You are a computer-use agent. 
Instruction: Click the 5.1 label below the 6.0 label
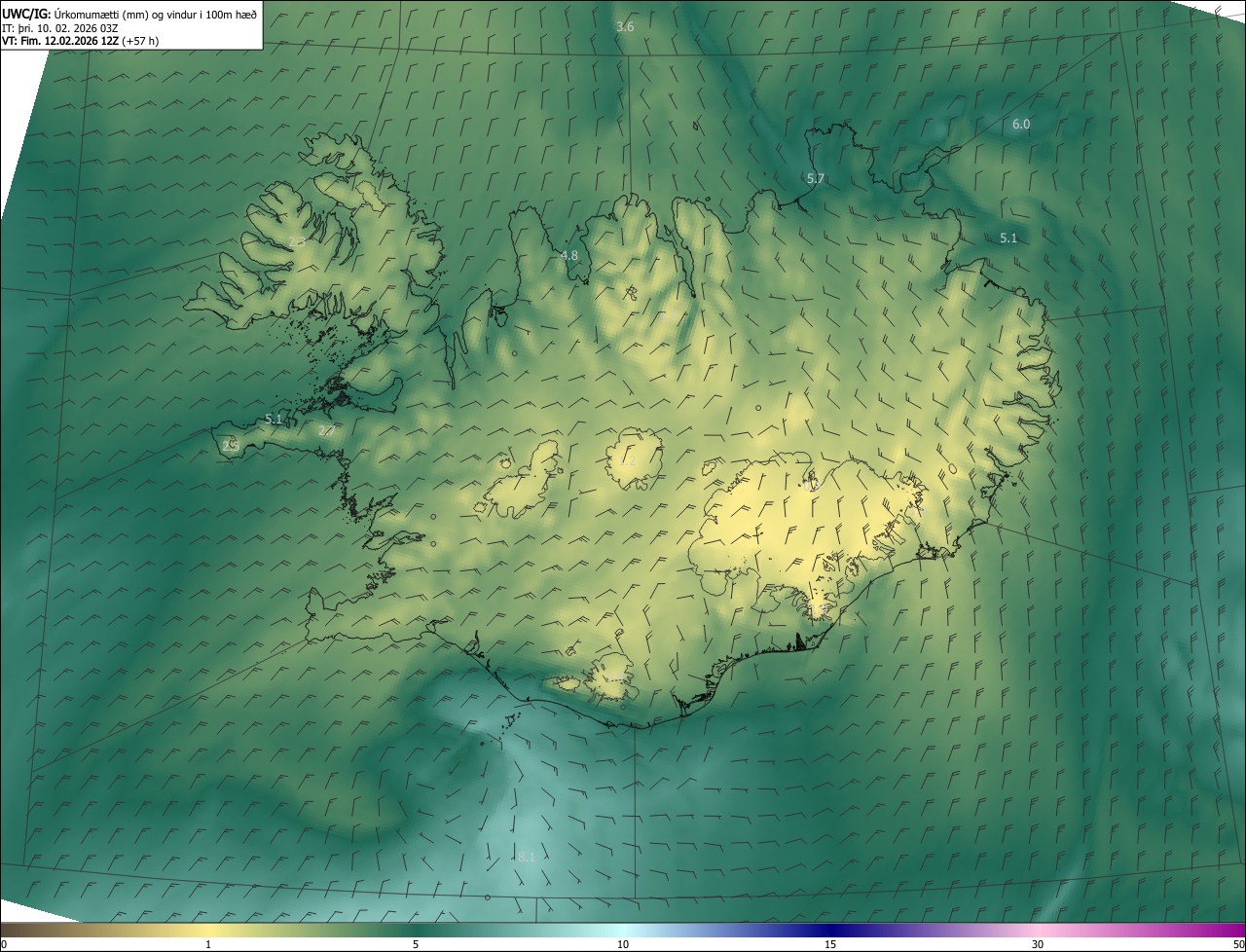pos(1008,238)
